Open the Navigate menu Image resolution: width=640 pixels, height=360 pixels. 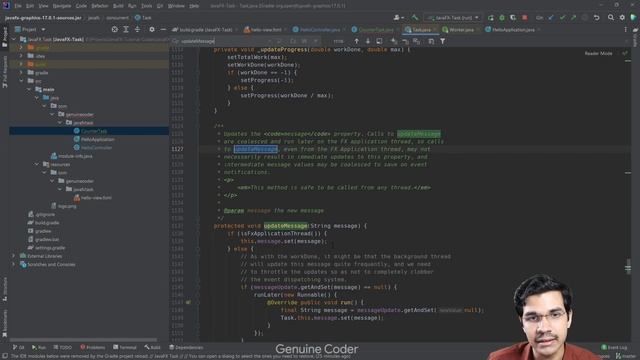[62, 6]
